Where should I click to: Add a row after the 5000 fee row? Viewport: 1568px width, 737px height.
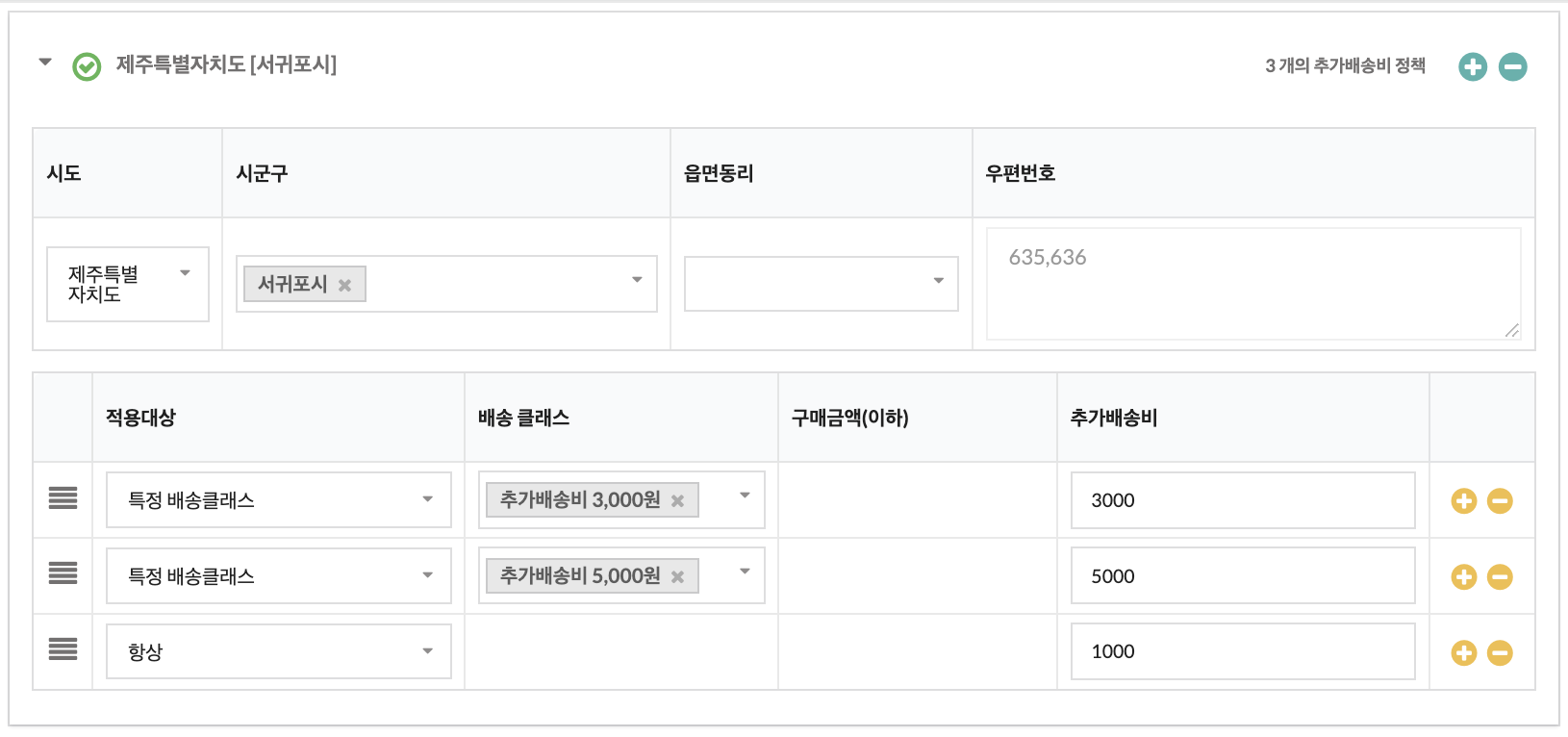click(x=1464, y=576)
